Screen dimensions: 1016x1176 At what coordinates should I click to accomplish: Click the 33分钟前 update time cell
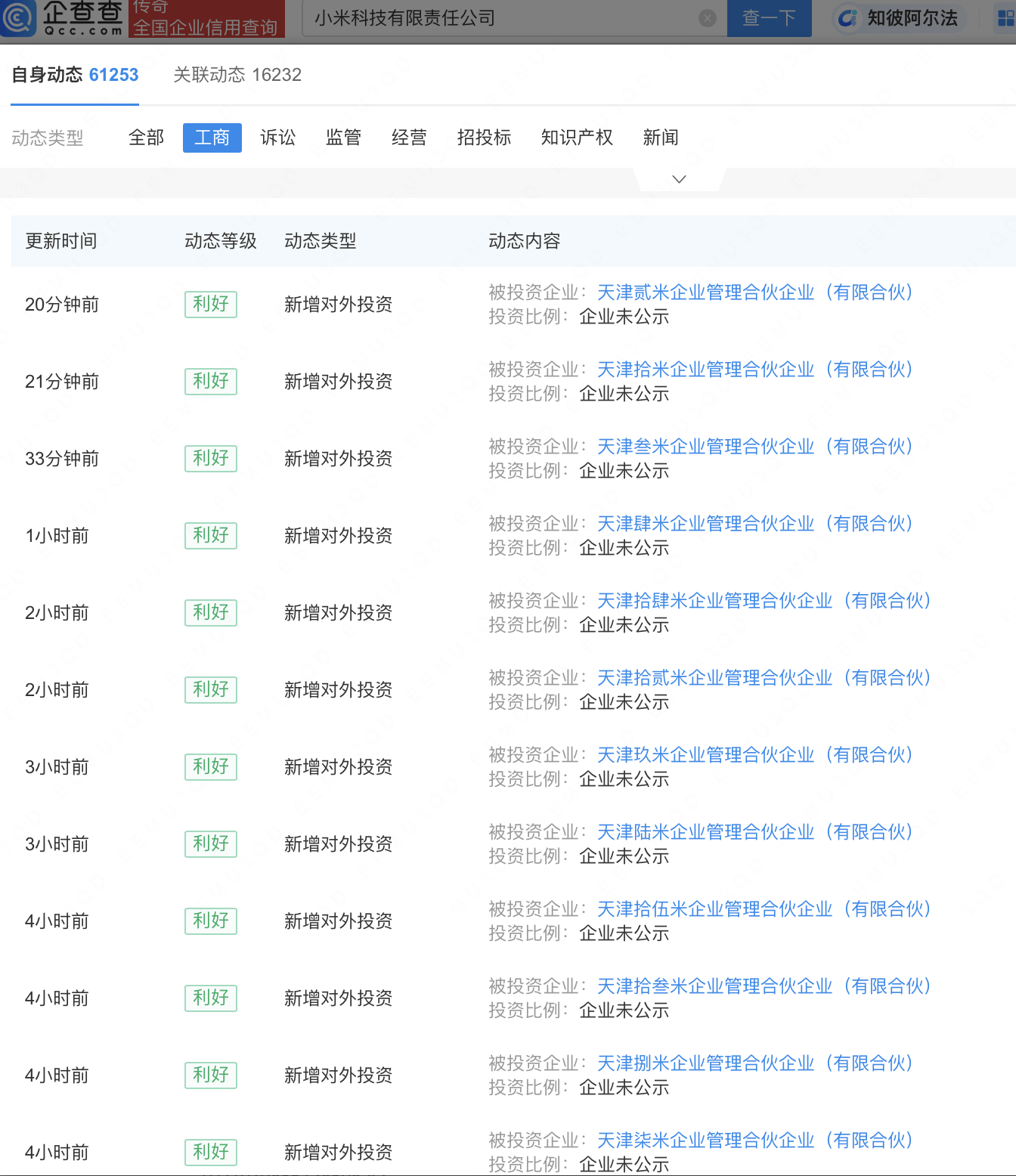[x=62, y=459]
